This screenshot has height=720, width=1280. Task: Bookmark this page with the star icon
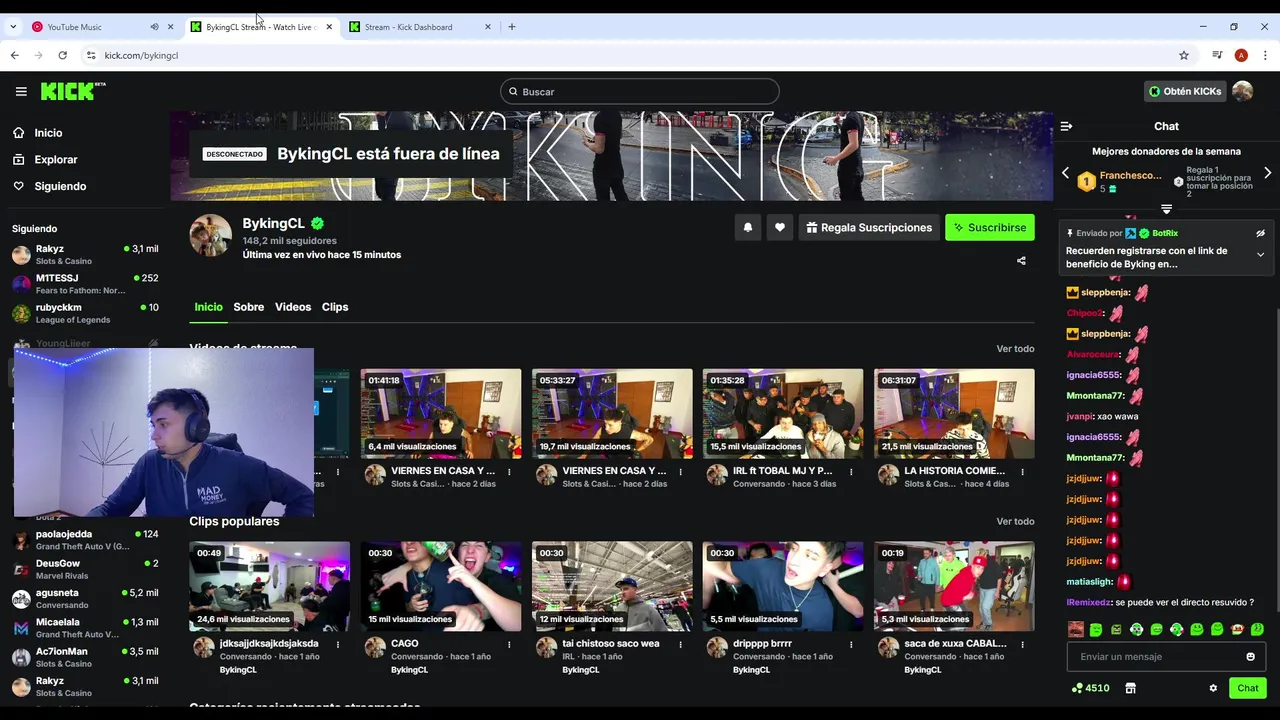click(x=1184, y=55)
